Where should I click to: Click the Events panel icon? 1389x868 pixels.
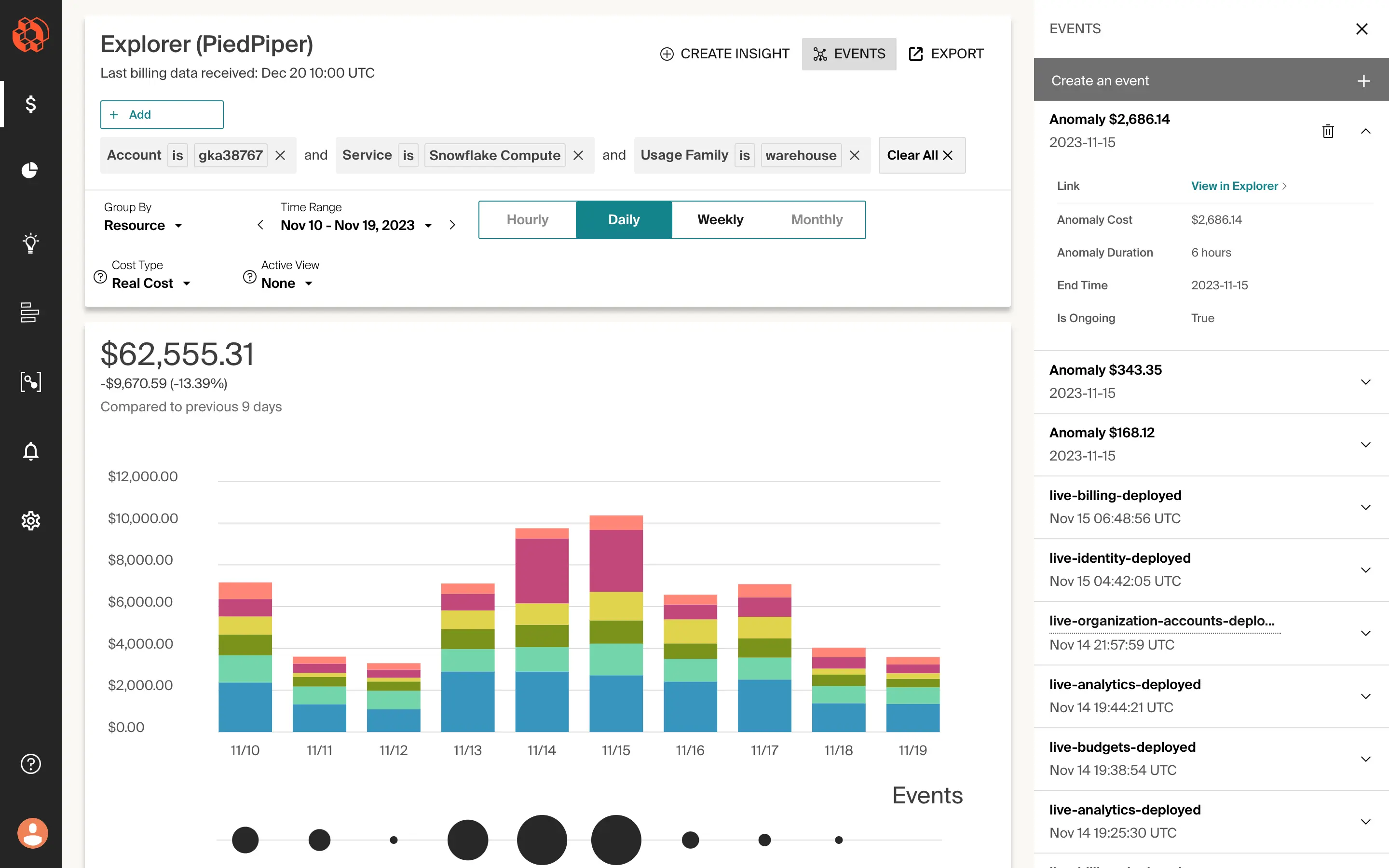click(x=820, y=54)
